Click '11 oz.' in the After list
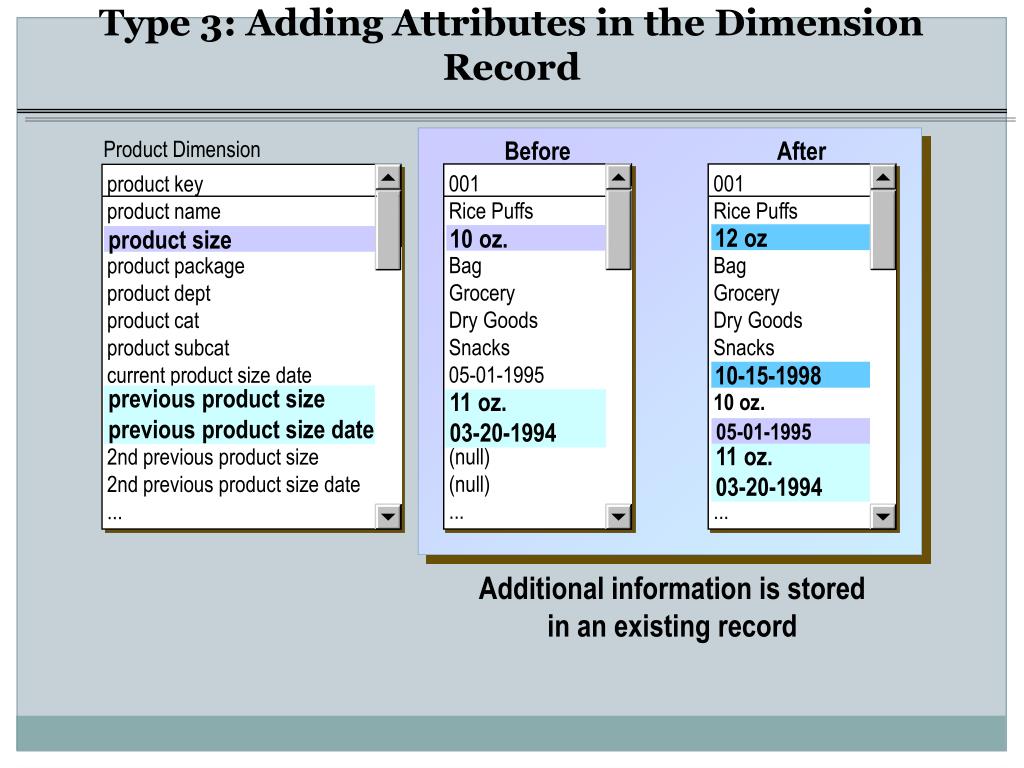Screen dimensions: 1024x768 pyautogui.click(x=744, y=457)
